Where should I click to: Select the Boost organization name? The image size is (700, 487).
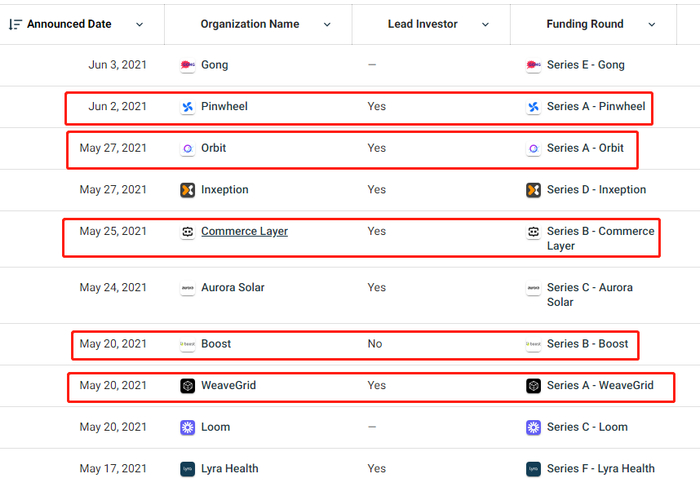[216, 344]
